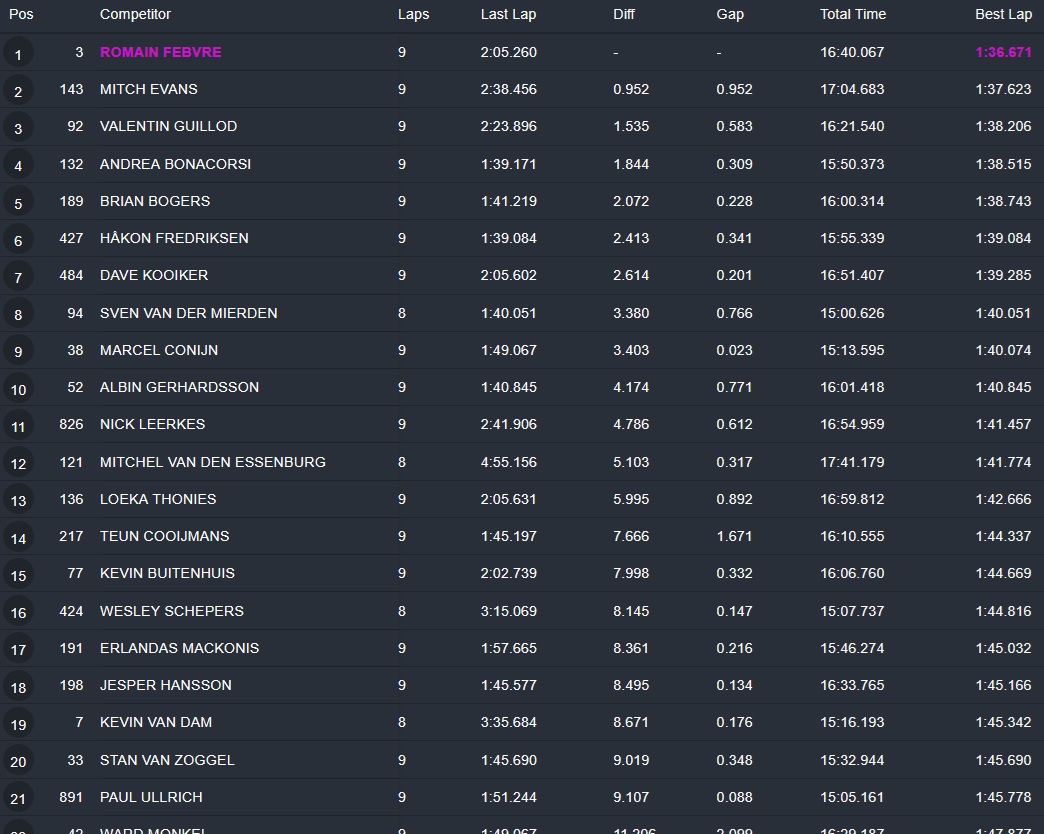Screen dimensions: 1044x834
Task: Select the position 12 circle badge
Action: click(x=18, y=463)
